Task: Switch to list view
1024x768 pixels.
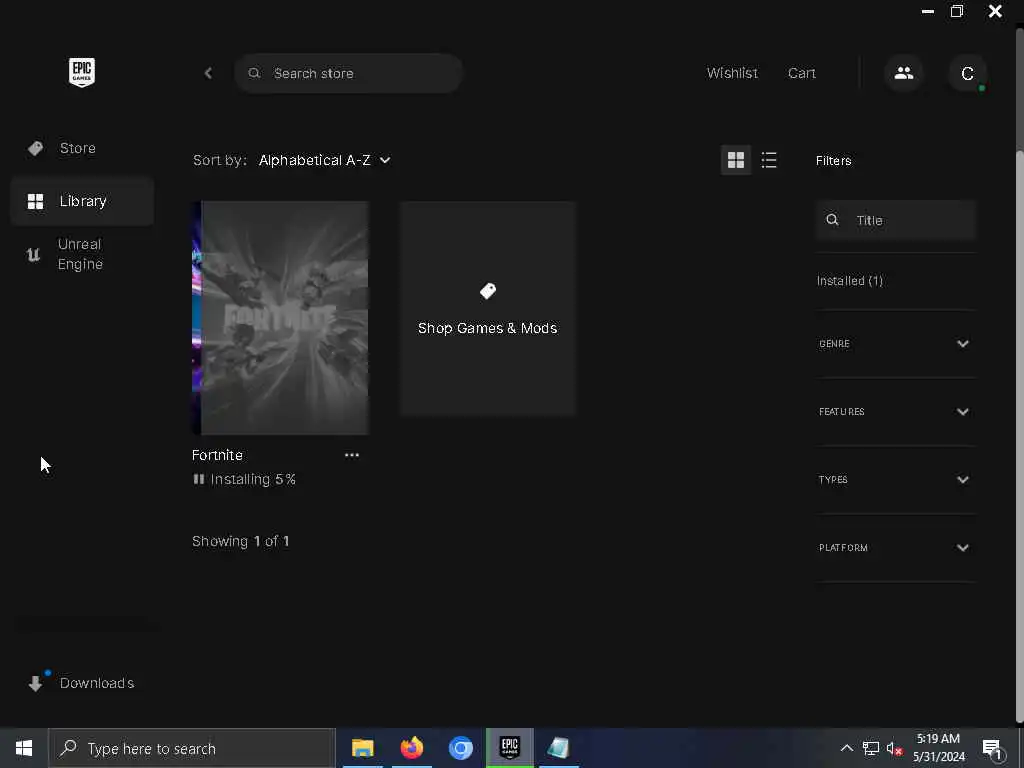Action: point(769,160)
